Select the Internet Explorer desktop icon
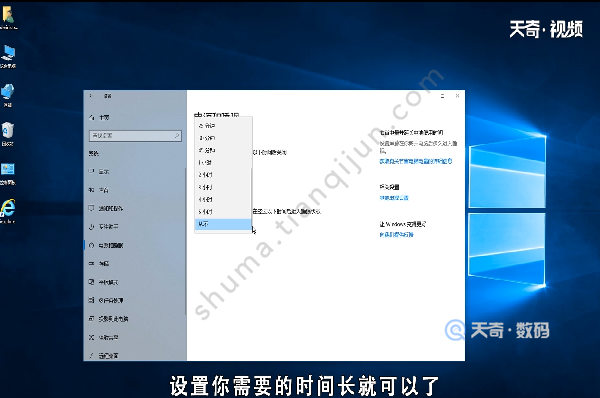The height and width of the screenshot is (398, 600). coord(8,211)
